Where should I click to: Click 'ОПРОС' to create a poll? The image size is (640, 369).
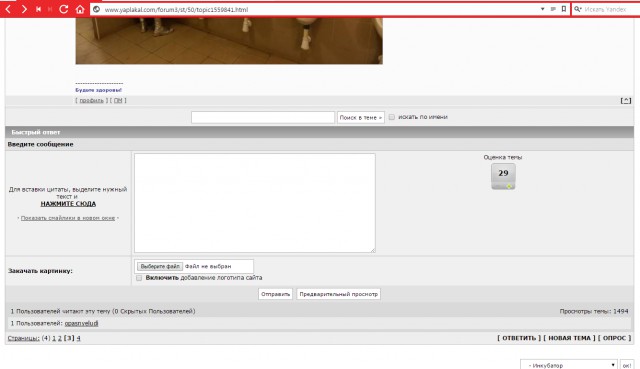pos(614,338)
